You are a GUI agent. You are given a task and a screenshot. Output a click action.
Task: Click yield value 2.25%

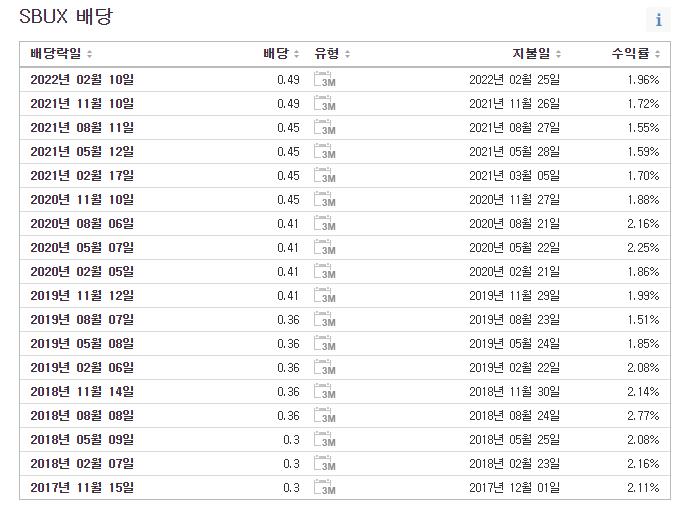(x=643, y=248)
